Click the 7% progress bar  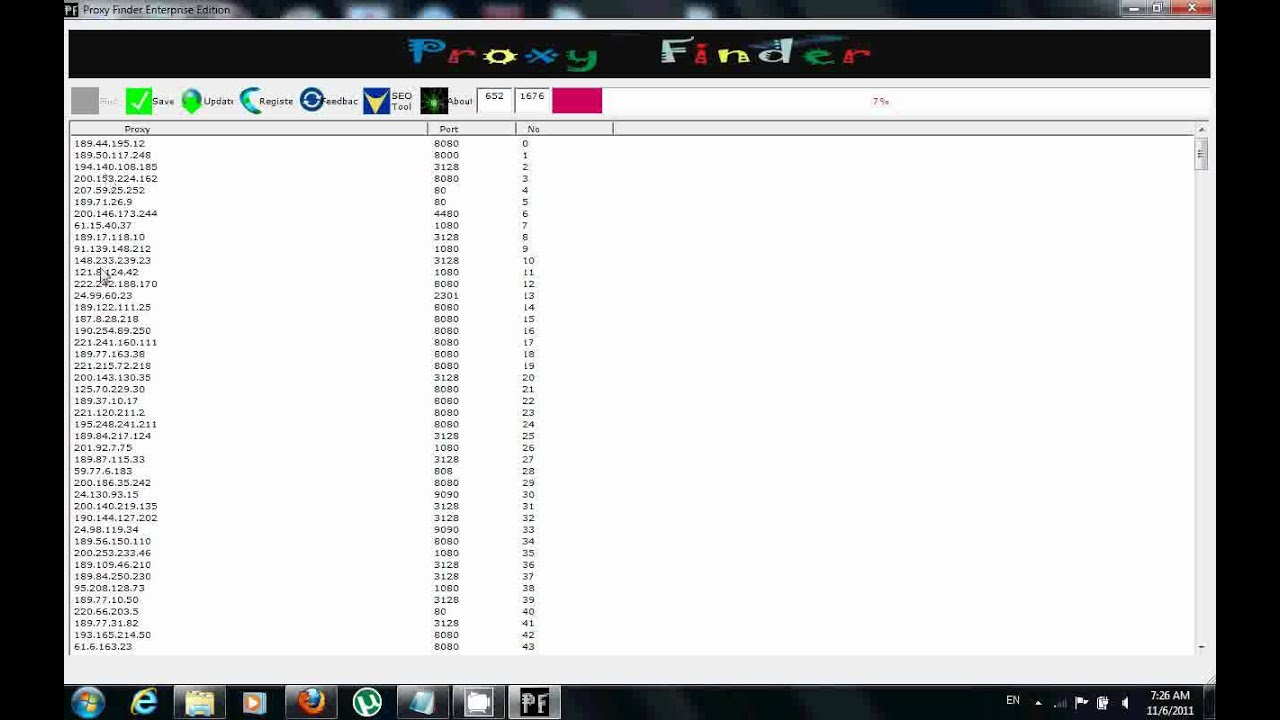[x=880, y=101]
